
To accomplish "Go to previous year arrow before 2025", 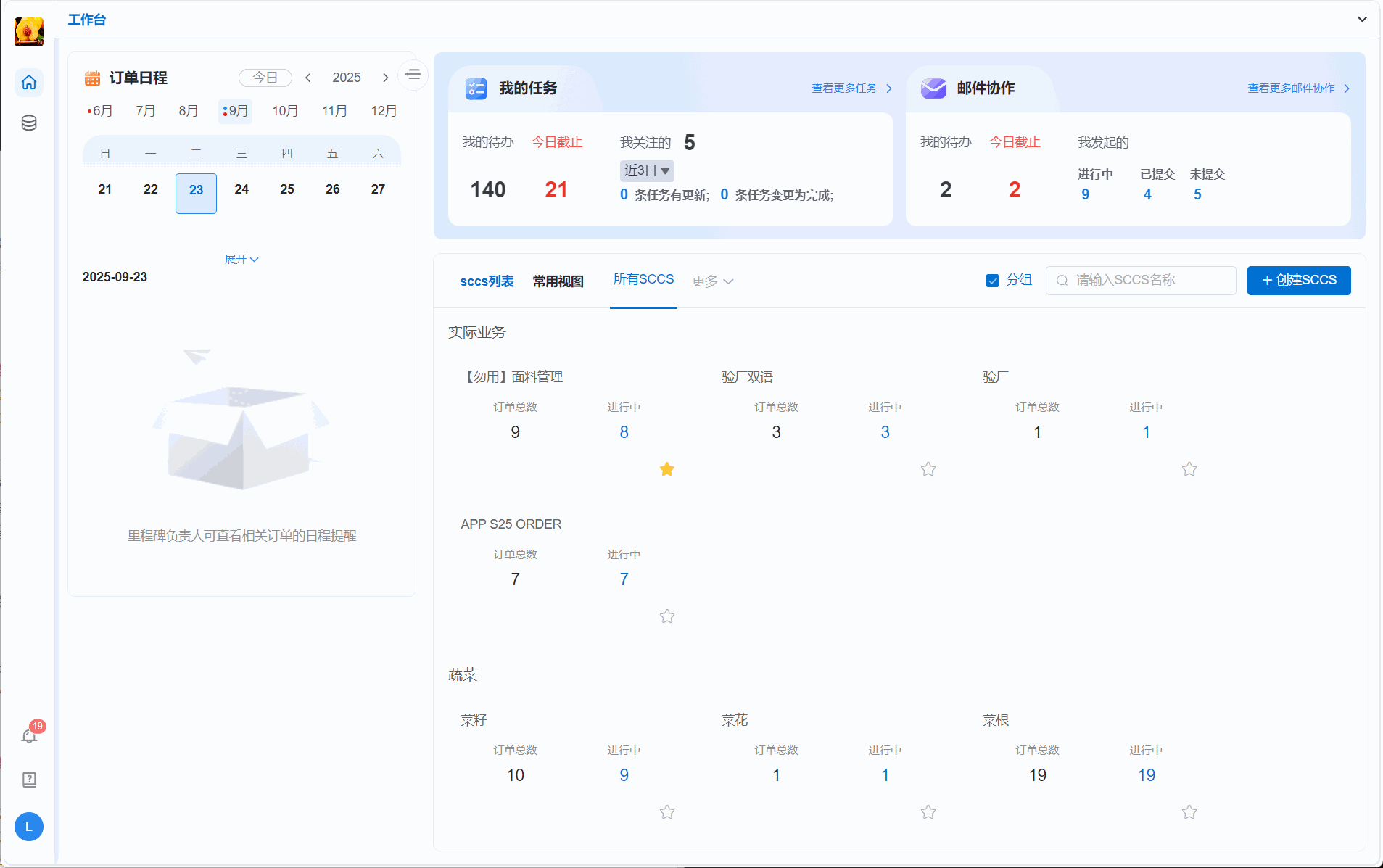I will coord(308,78).
